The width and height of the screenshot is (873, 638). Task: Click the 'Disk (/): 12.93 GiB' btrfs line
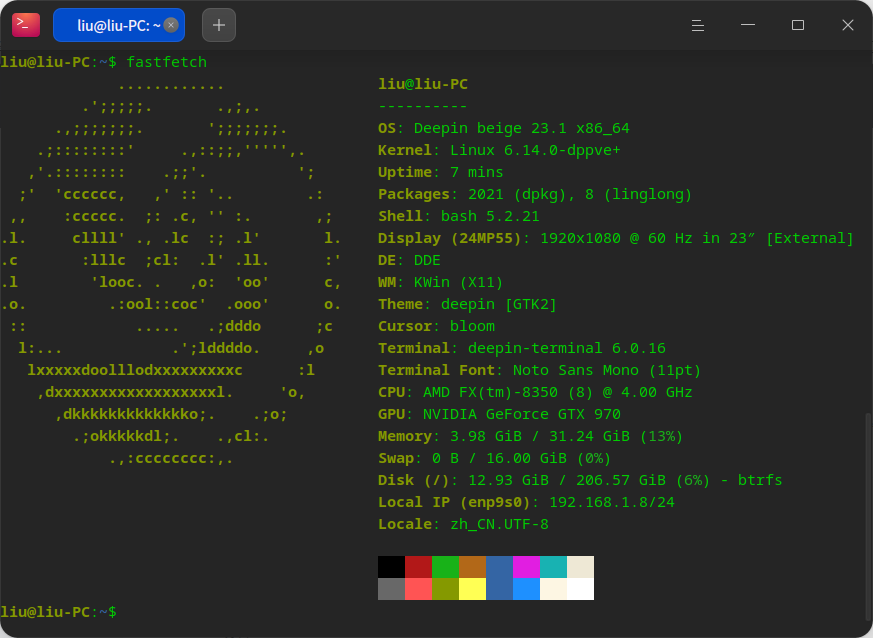[x=580, y=480]
